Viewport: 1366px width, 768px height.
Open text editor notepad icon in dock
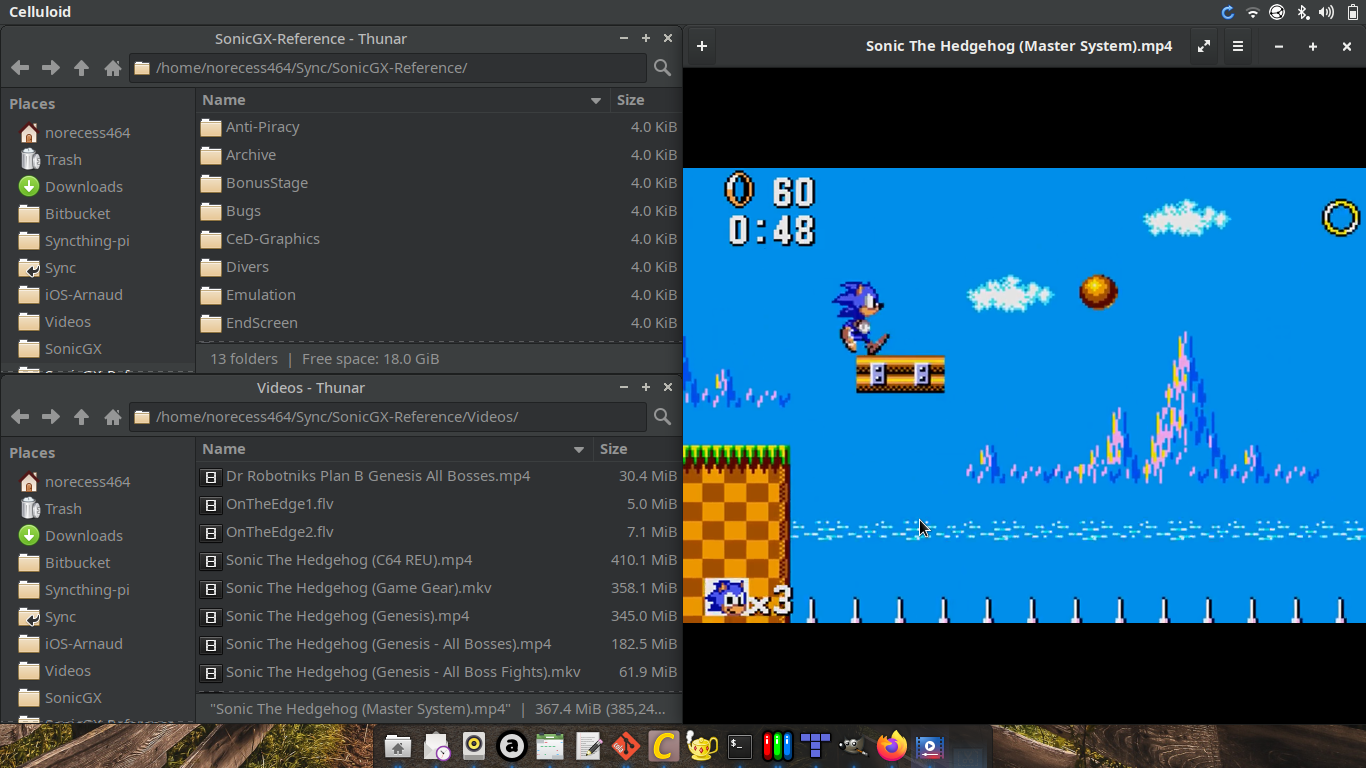pos(588,746)
